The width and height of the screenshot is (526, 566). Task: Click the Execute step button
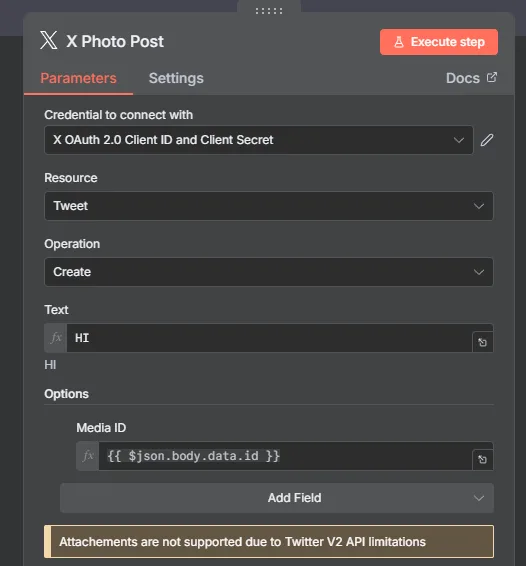click(x=439, y=42)
